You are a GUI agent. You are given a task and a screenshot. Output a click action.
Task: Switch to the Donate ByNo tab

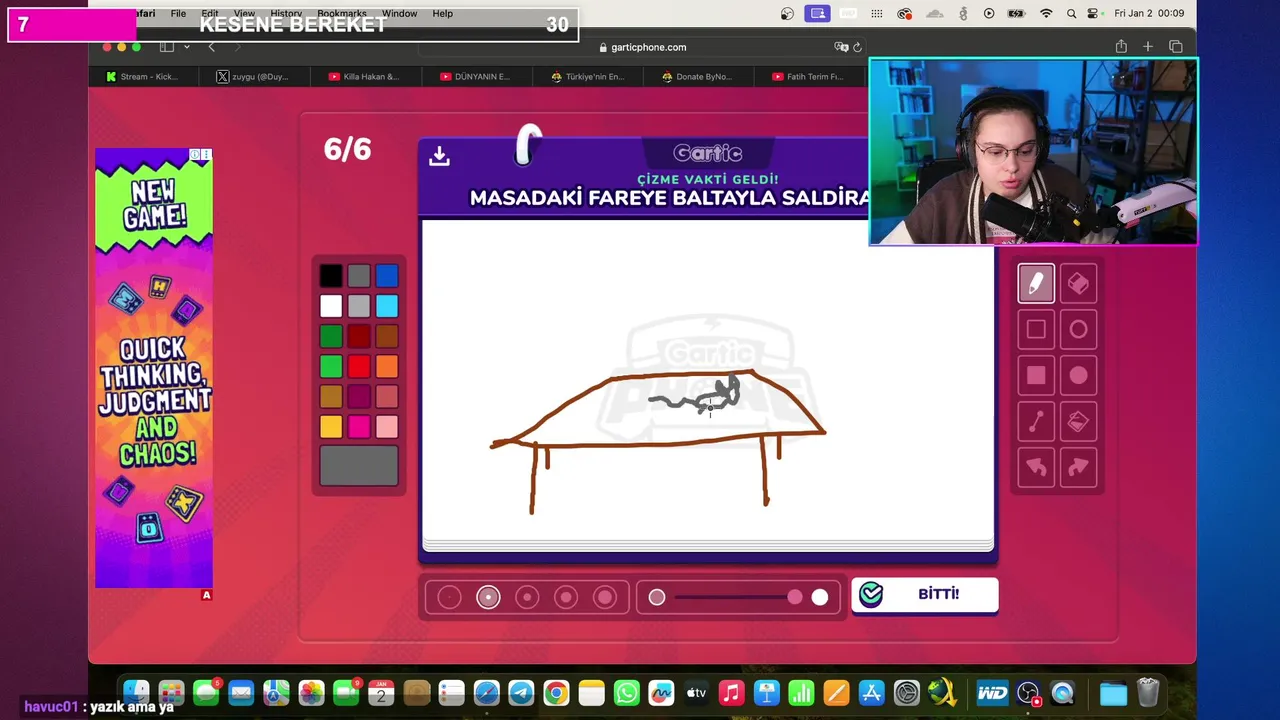697,76
